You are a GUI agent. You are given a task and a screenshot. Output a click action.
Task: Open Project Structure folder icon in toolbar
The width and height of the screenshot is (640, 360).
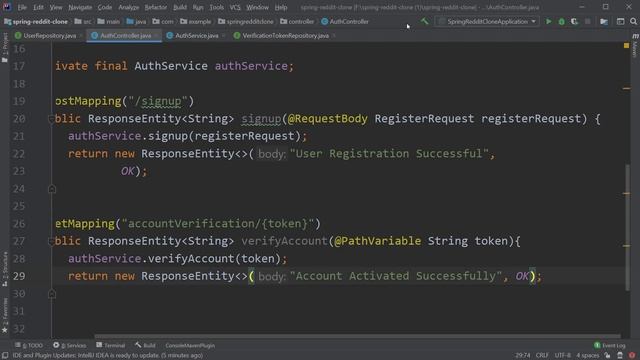[x=604, y=21]
